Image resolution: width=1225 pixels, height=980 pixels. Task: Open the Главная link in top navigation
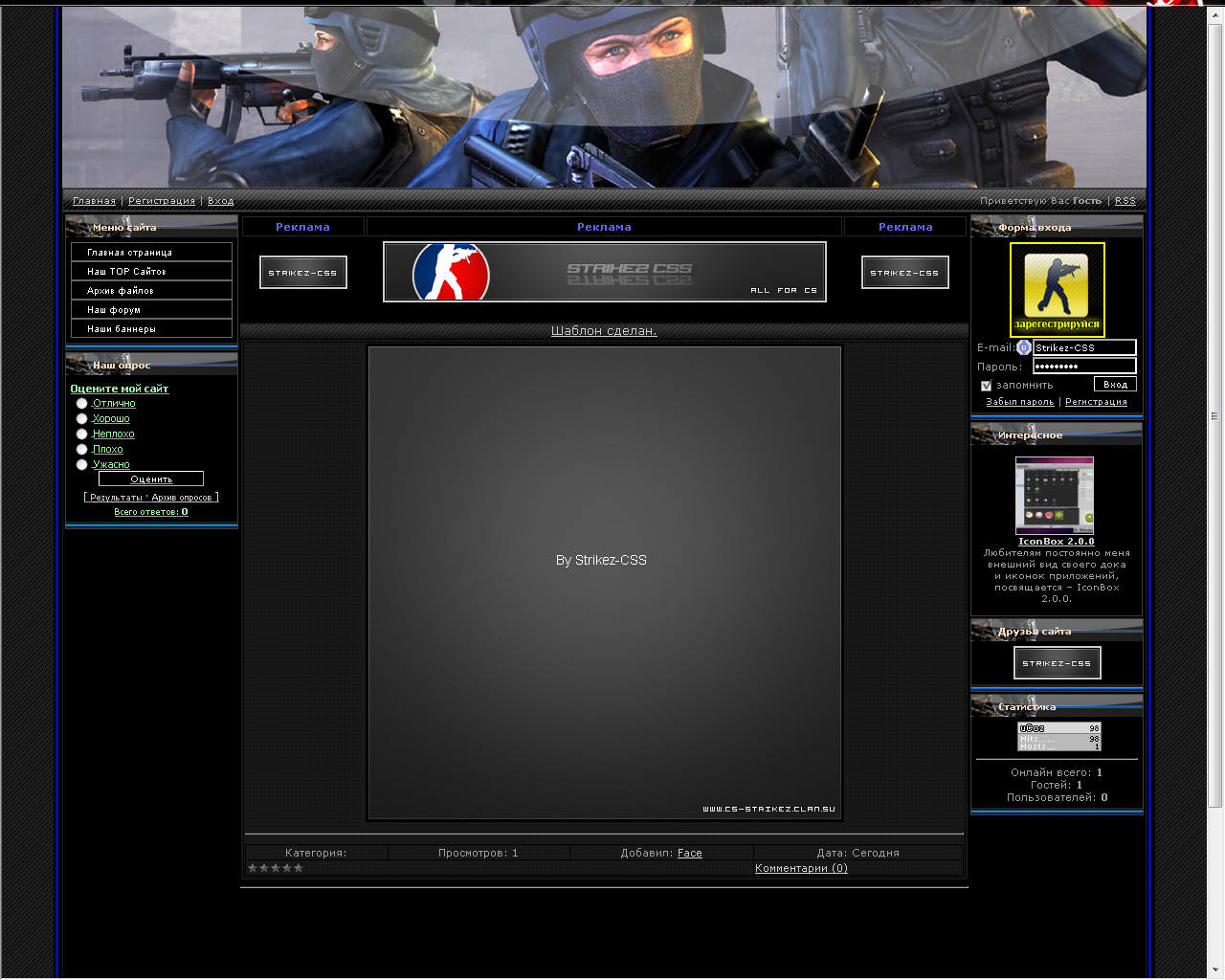pyautogui.click(x=94, y=201)
